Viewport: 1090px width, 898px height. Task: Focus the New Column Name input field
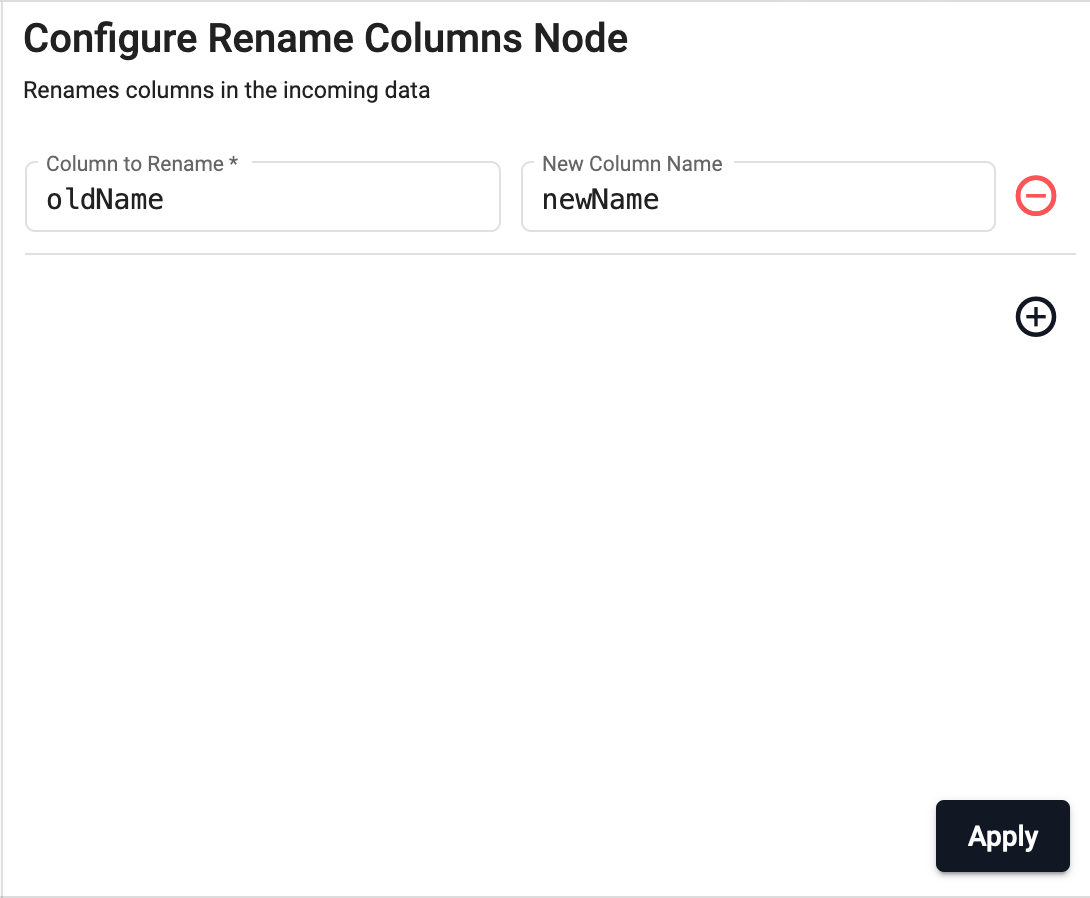point(758,199)
